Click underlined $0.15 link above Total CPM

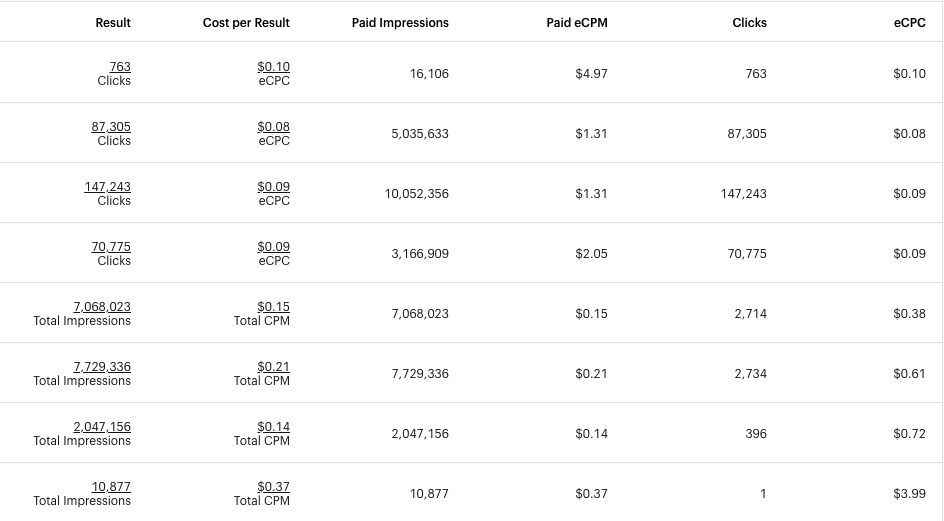tap(273, 307)
